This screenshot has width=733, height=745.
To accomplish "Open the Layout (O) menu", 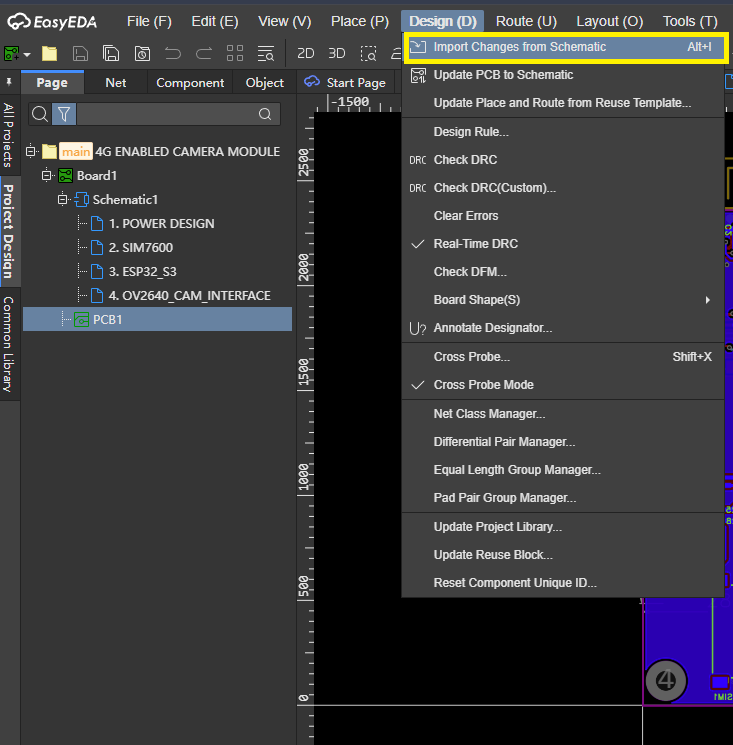I will (x=609, y=21).
